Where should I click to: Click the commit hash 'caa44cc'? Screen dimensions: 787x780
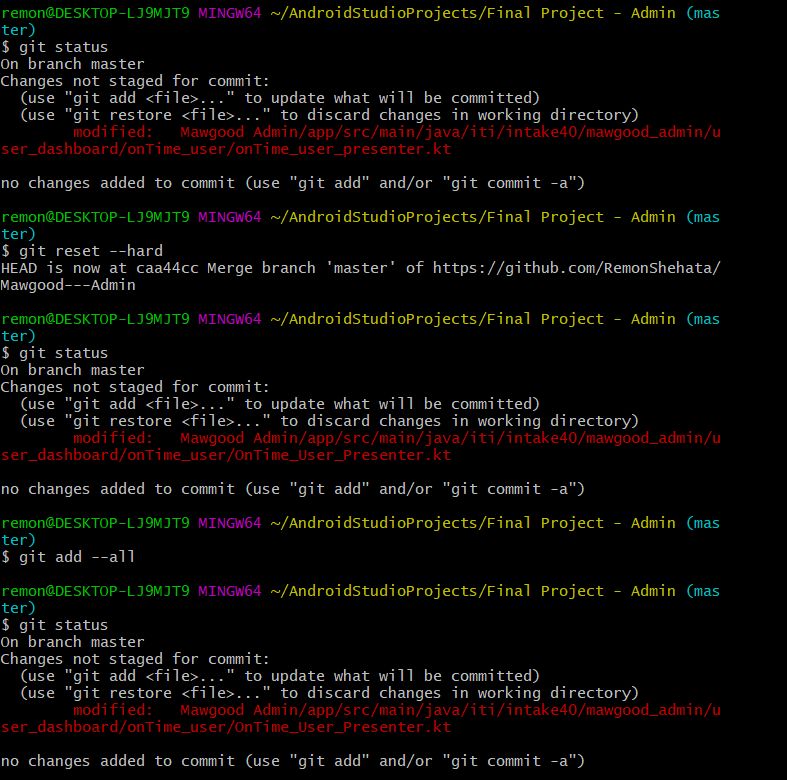coord(167,268)
